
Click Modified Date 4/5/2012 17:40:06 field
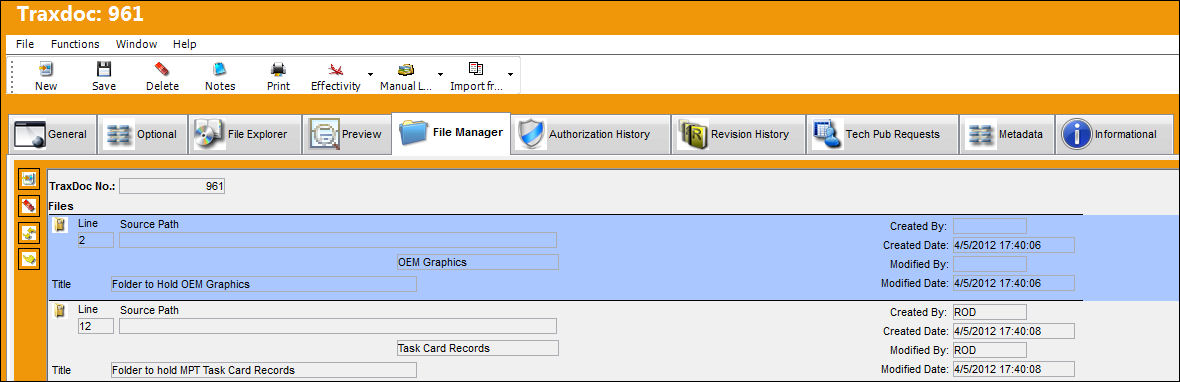coord(1013,283)
